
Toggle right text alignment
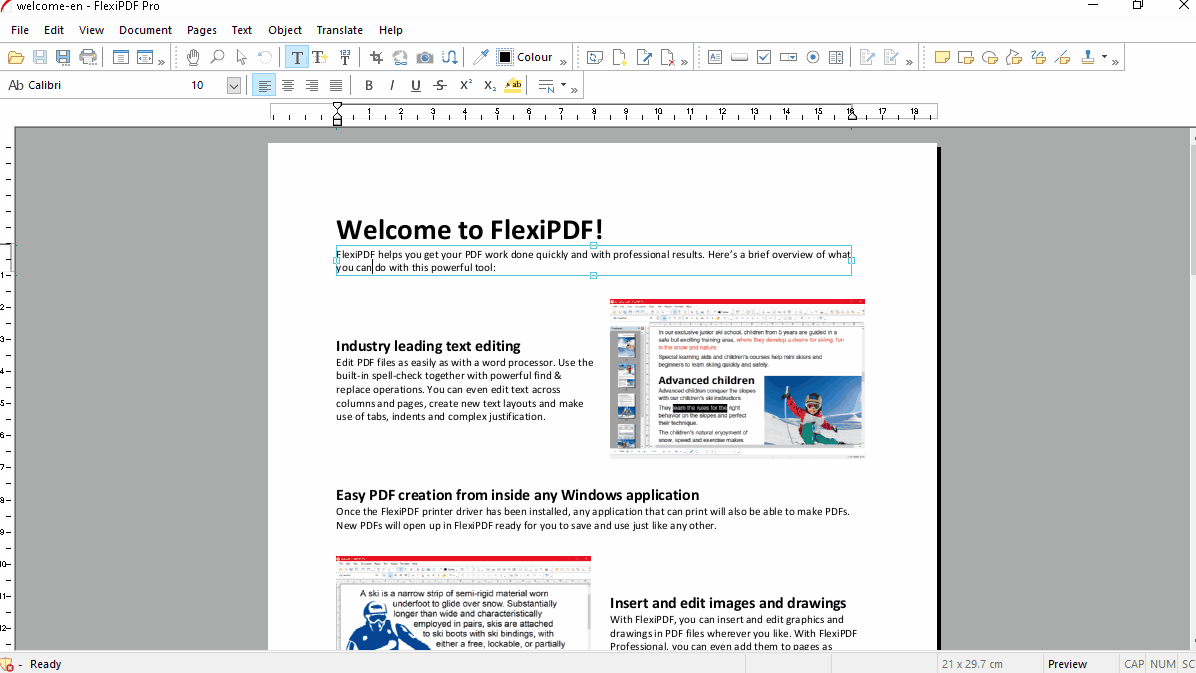[x=312, y=85]
